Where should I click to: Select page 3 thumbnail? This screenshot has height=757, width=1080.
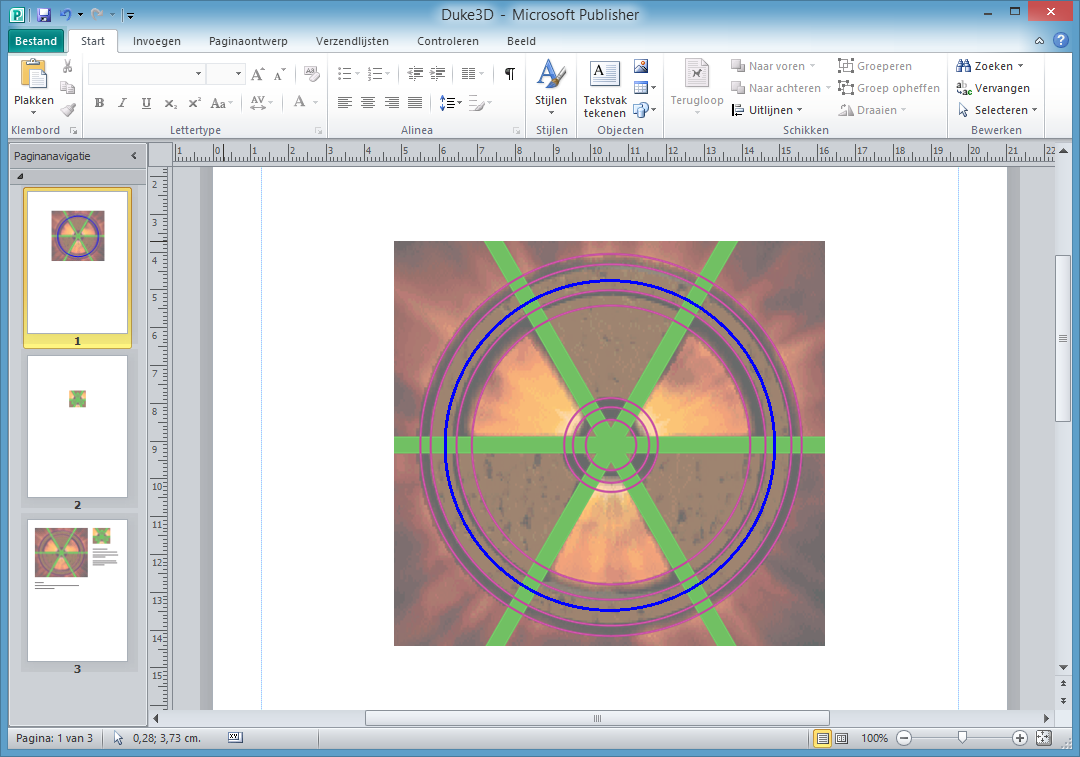(x=77, y=590)
